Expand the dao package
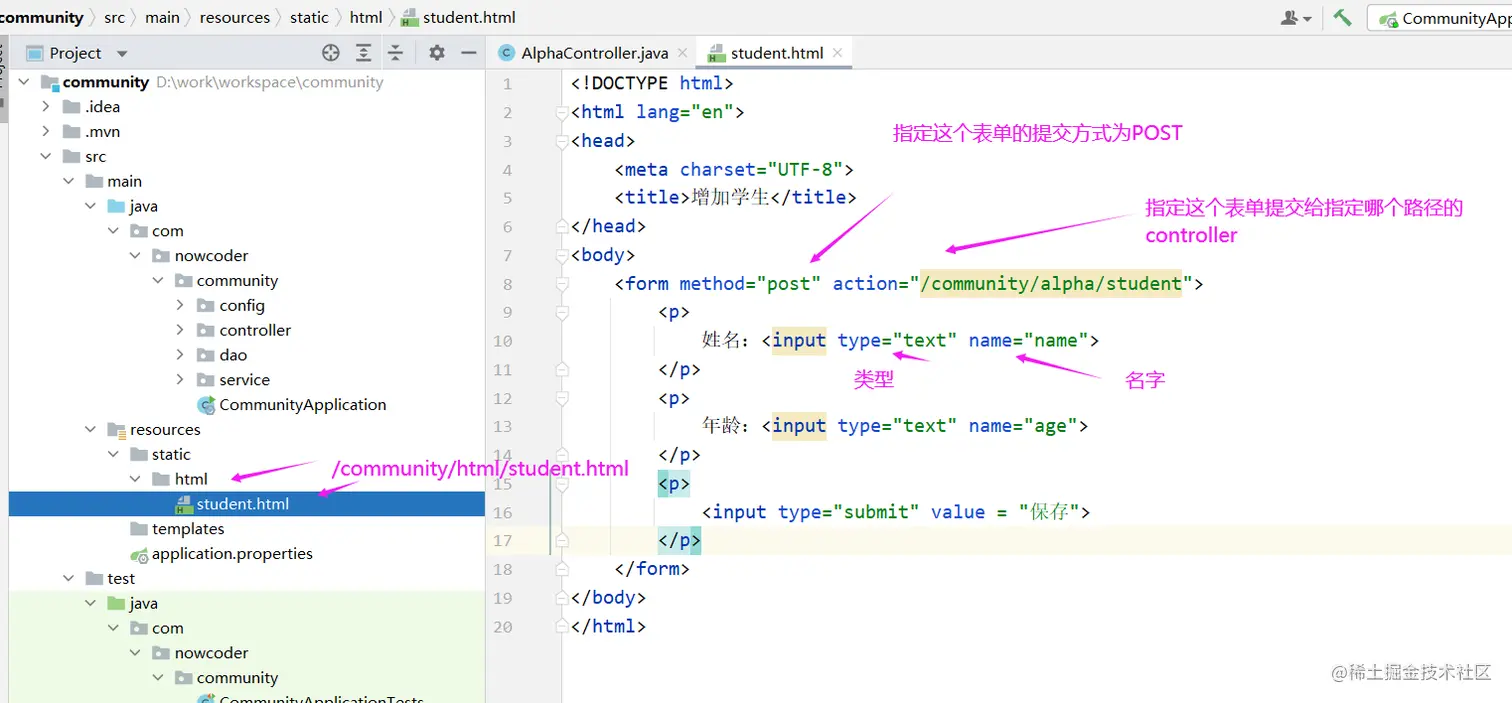This screenshot has height=703, width=1512. [180, 355]
